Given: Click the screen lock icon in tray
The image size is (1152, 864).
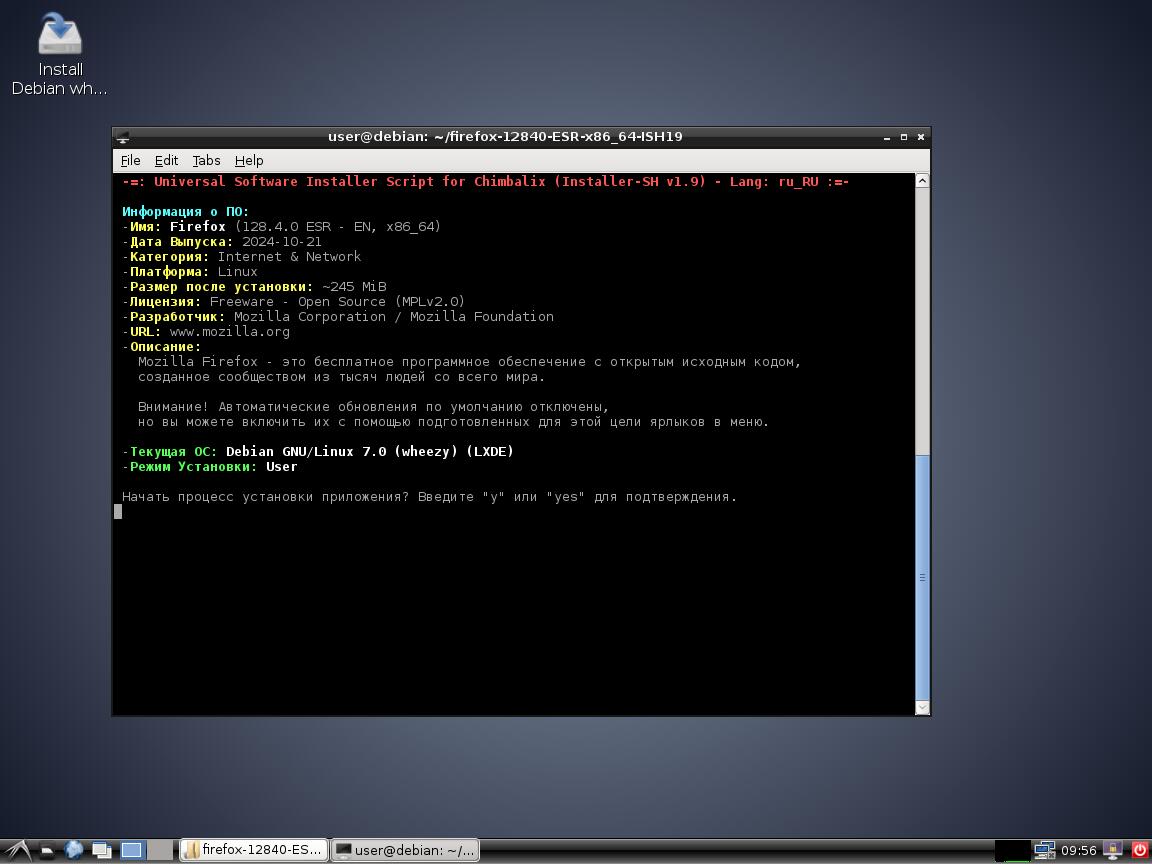Looking at the screenshot, I should [x=1112, y=850].
